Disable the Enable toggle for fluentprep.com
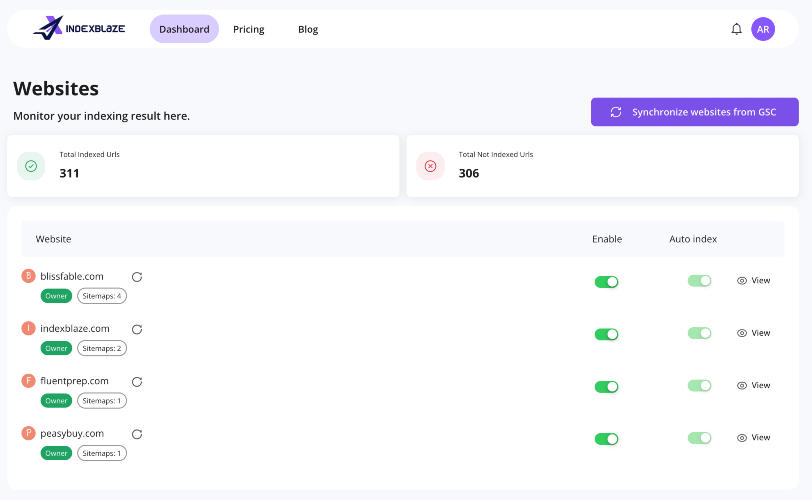Screen dimensions: 812x500 point(606,386)
